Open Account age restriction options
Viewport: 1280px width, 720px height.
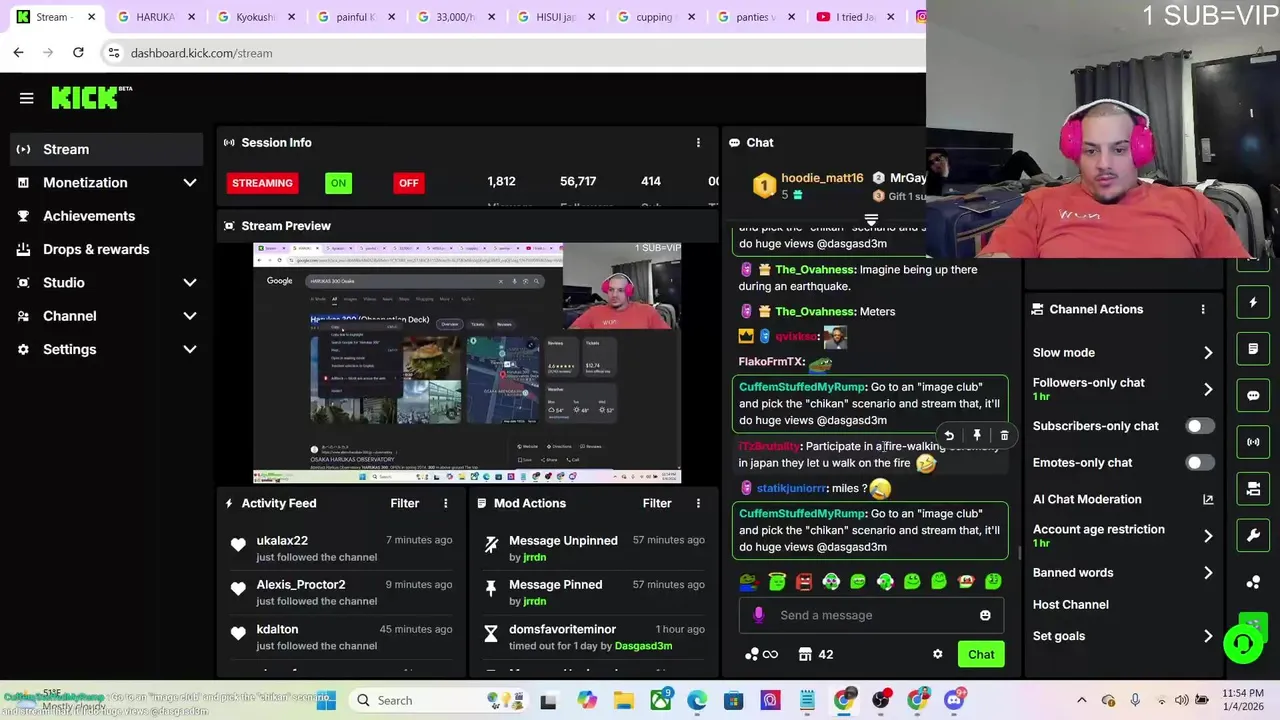(x=1123, y=535)
